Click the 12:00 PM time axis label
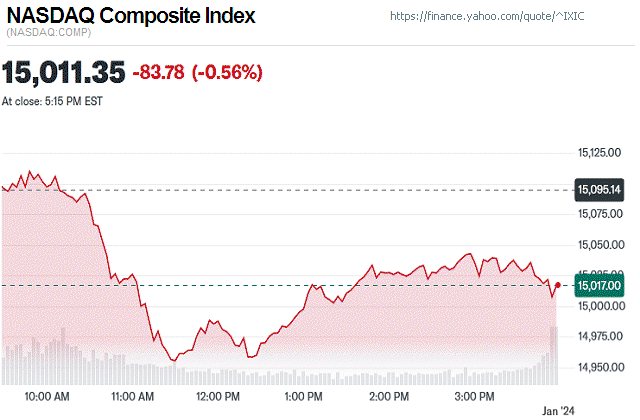Viewport: 640px width, 420px height. [217, 398]
